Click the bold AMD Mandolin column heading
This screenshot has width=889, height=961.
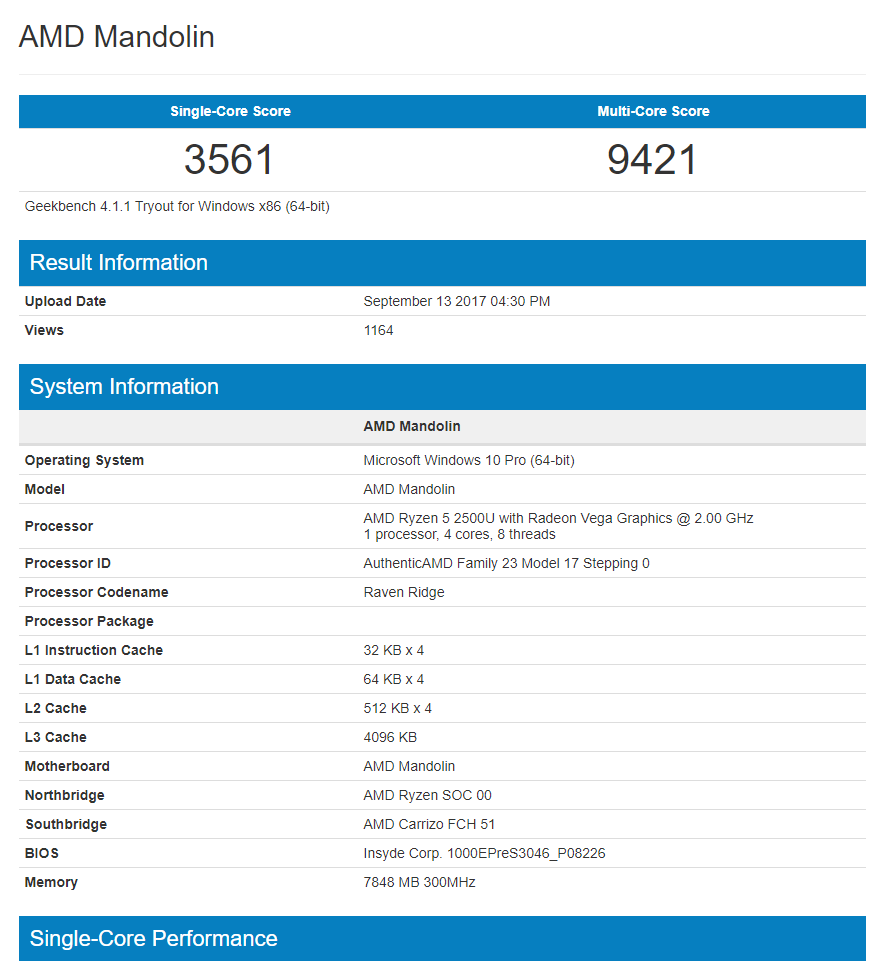412,427
